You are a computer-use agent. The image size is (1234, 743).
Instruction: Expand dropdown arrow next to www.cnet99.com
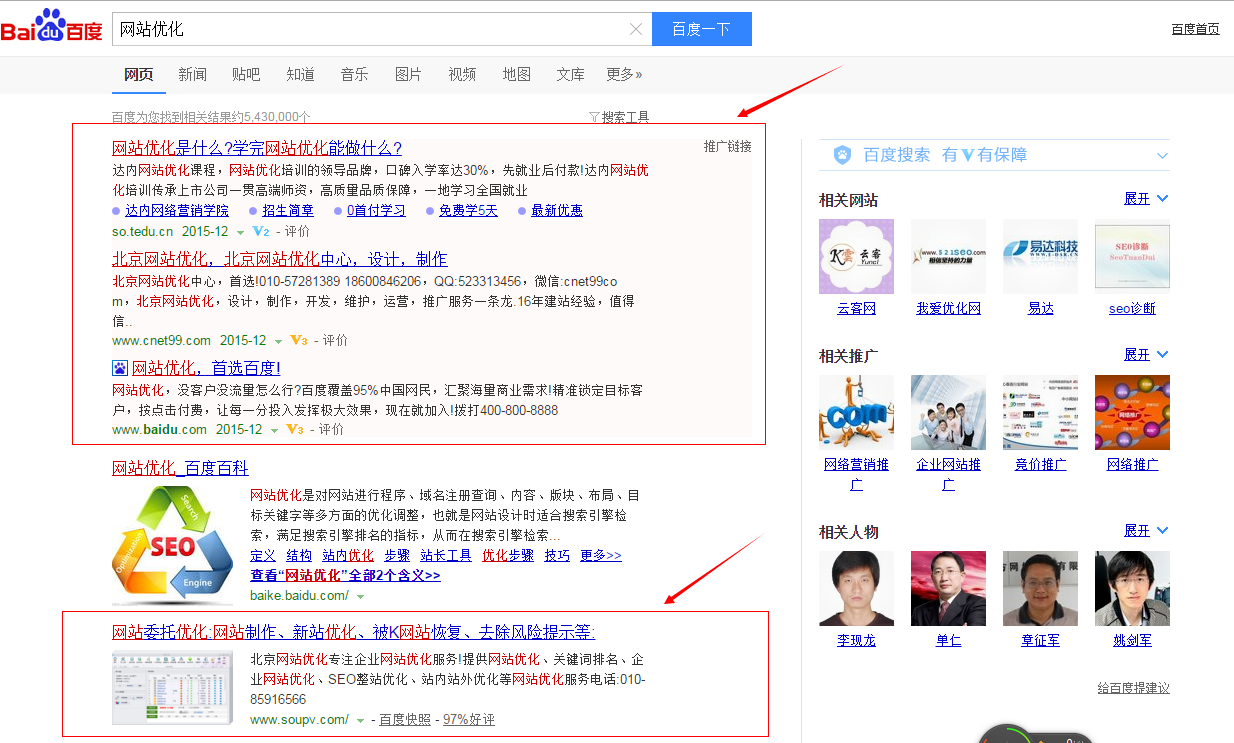pyautogui.click(x=278, y=341)
